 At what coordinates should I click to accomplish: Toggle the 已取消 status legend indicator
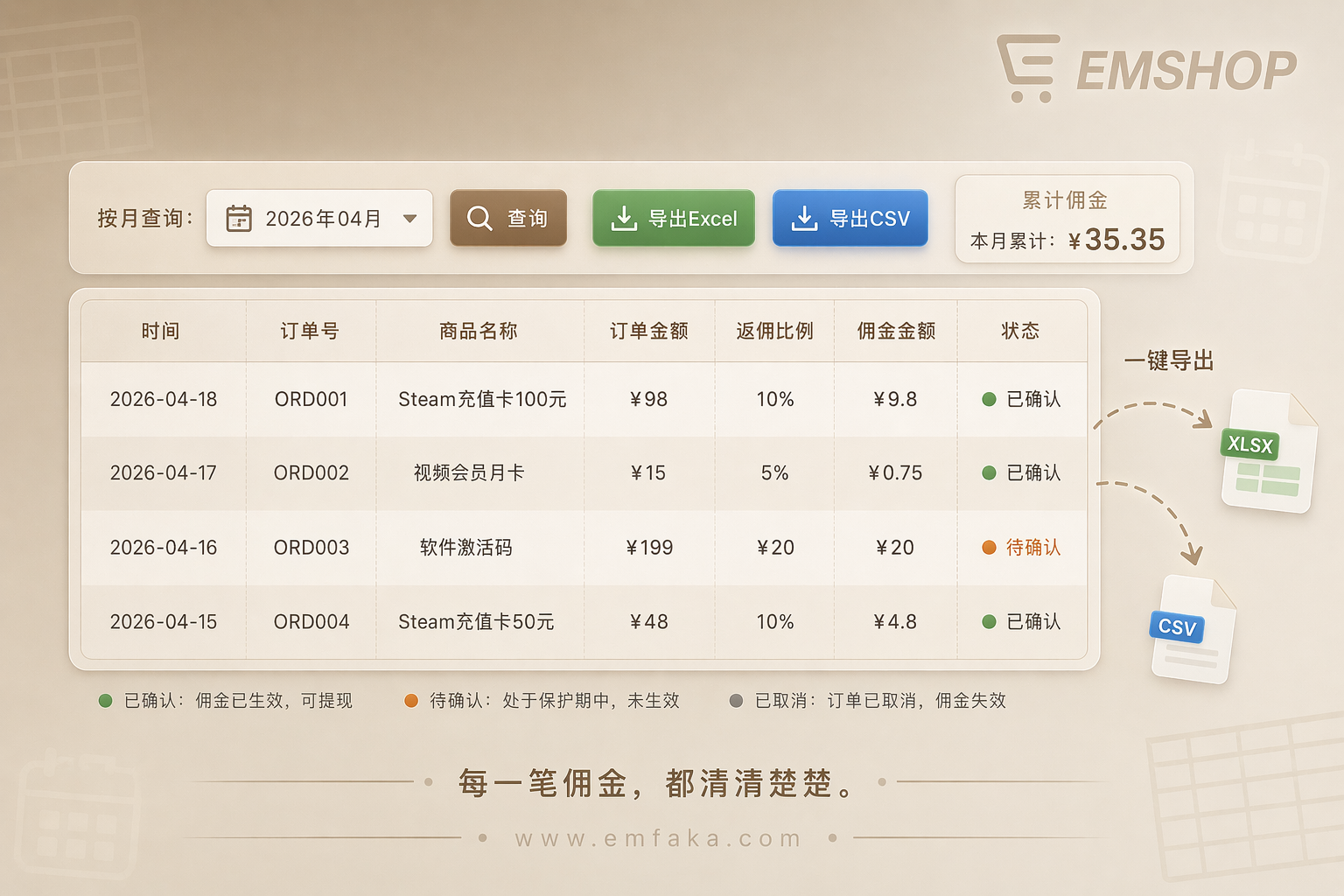pyautogui.click(x=736, y=700)
